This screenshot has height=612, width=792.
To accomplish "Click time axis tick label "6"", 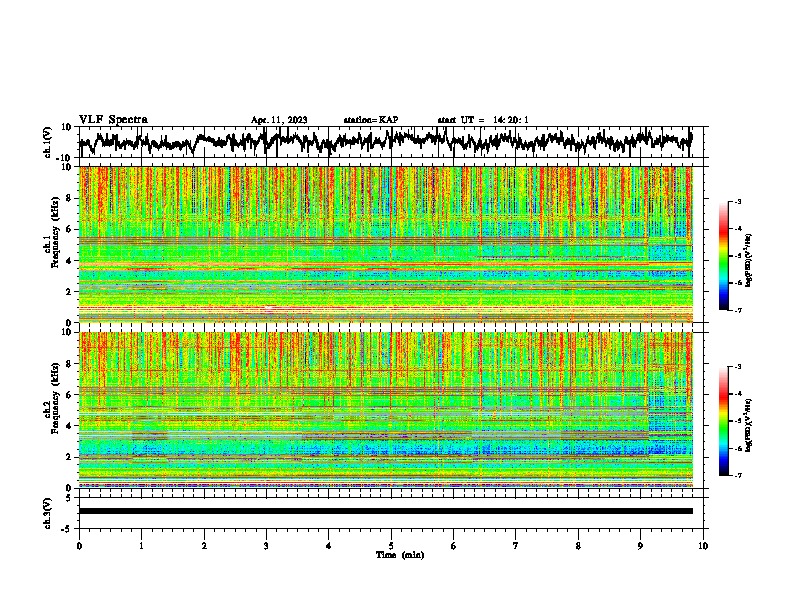I will click(x=453, y=546).
